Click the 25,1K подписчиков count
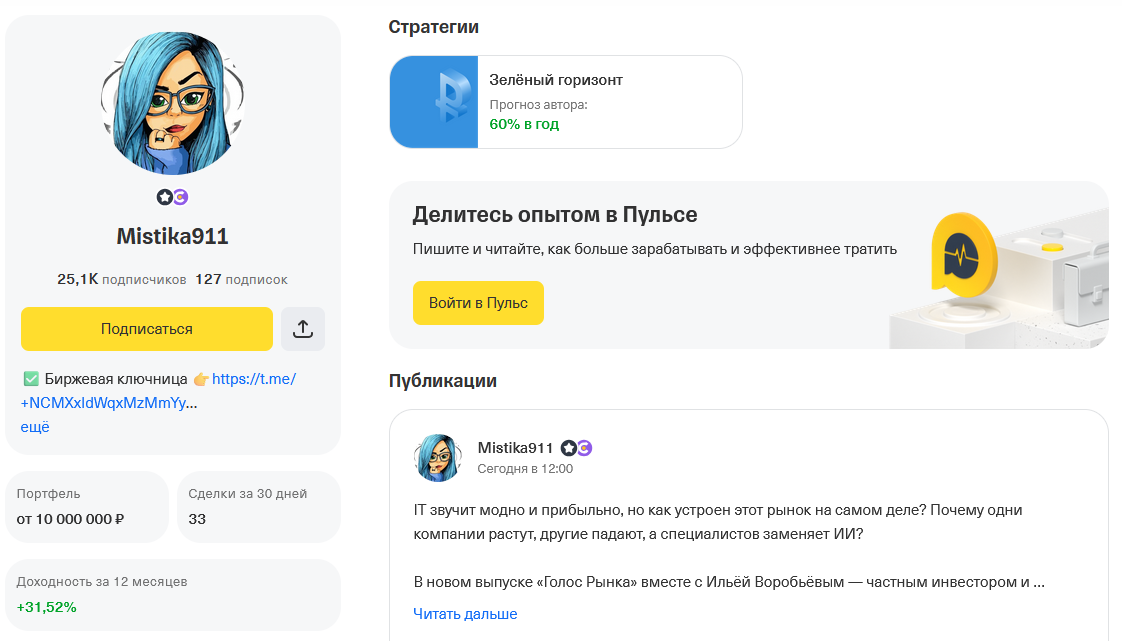 [122, 279]
